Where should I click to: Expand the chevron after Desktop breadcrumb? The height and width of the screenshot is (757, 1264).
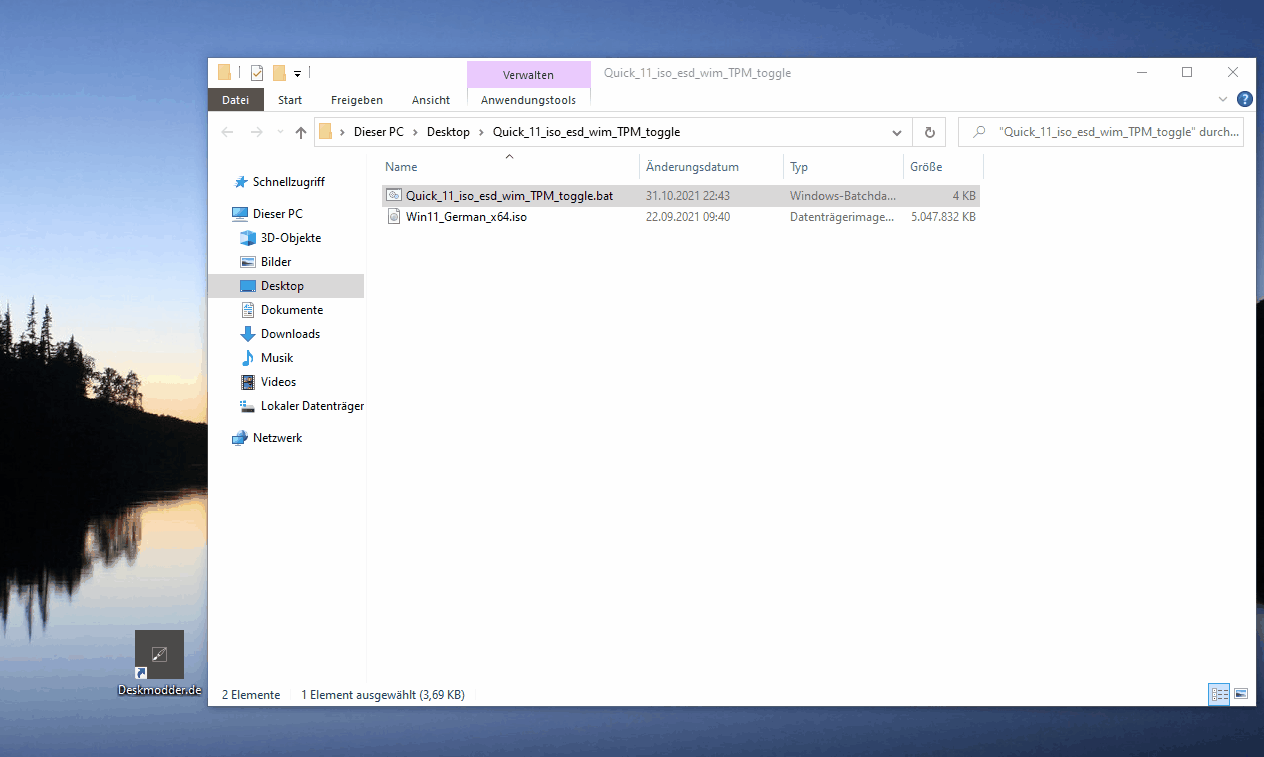(x=481, y=132)
